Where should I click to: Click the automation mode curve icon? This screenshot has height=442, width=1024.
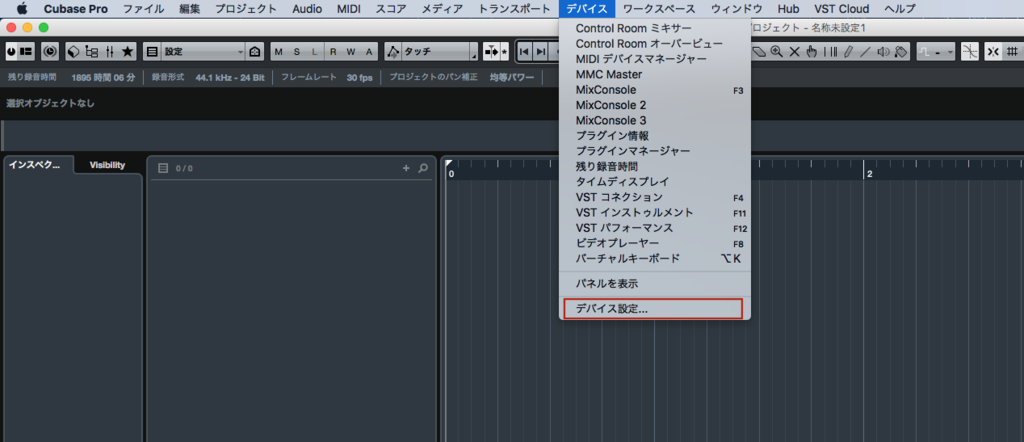pyautogui.click(x=393, y=52)
